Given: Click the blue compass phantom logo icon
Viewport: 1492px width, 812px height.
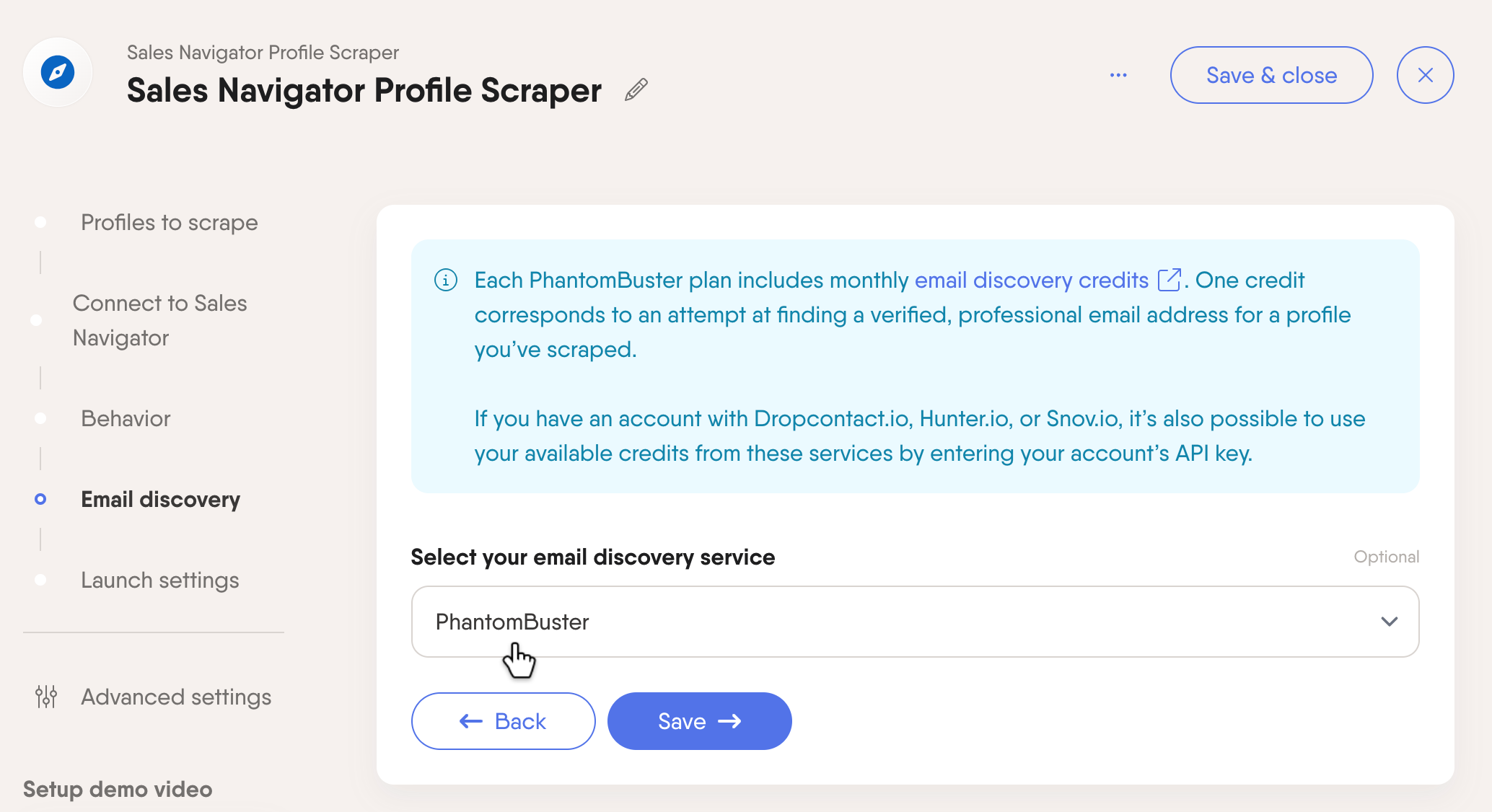Looking at the screenshot, I should pos(58,73).
